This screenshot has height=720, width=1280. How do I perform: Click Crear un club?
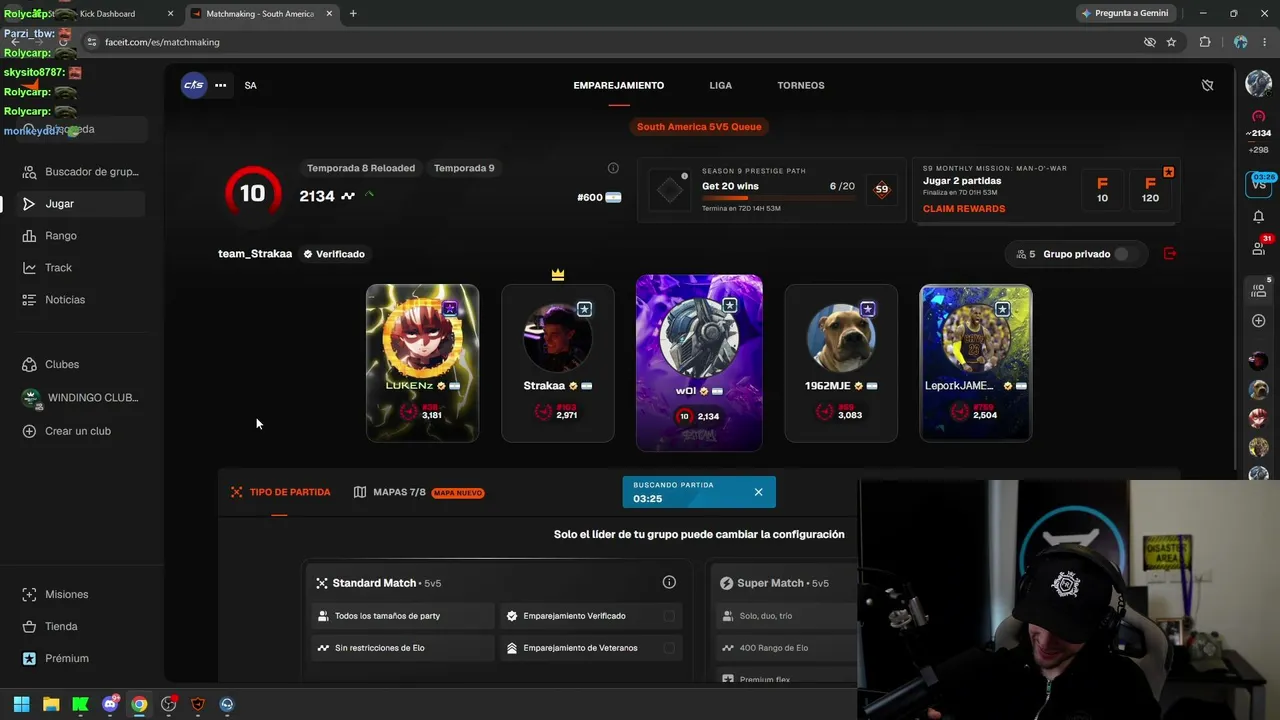tap(82, 431)
